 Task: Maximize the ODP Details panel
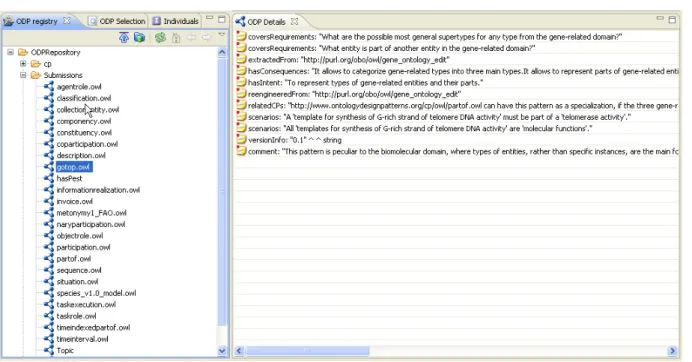pyautogui.click(x=672, y=19)
